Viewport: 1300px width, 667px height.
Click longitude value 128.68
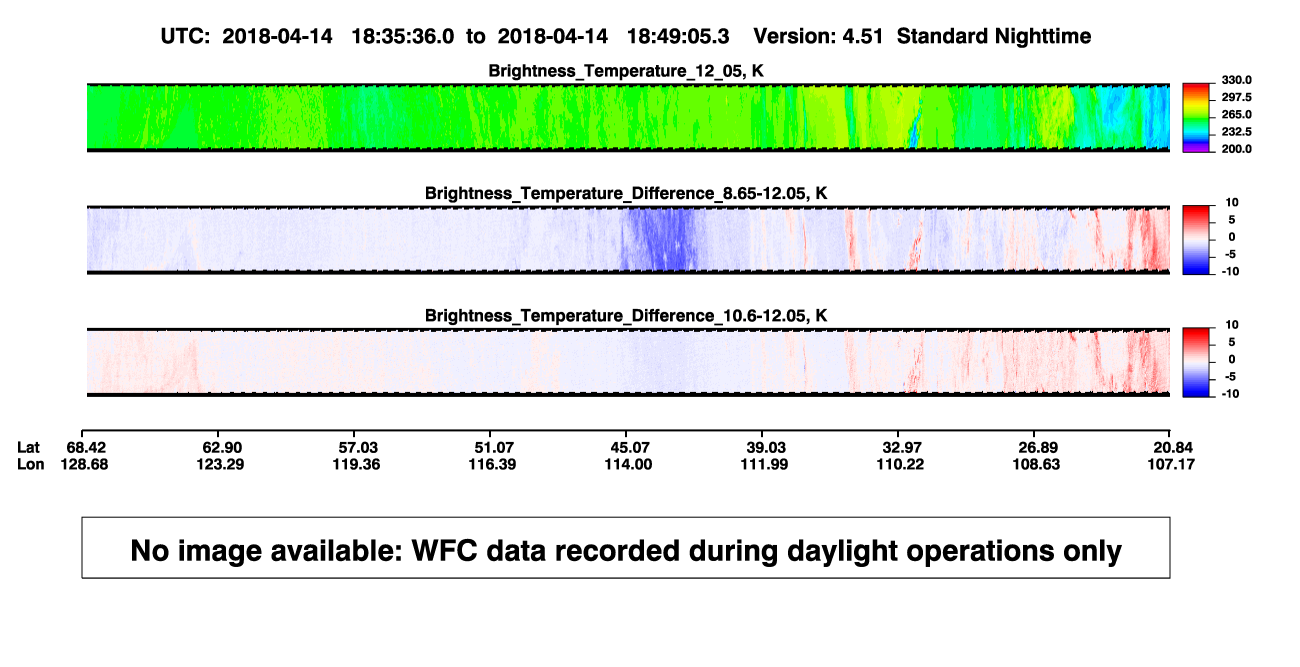pyautogui.click(x=87, y=464)
